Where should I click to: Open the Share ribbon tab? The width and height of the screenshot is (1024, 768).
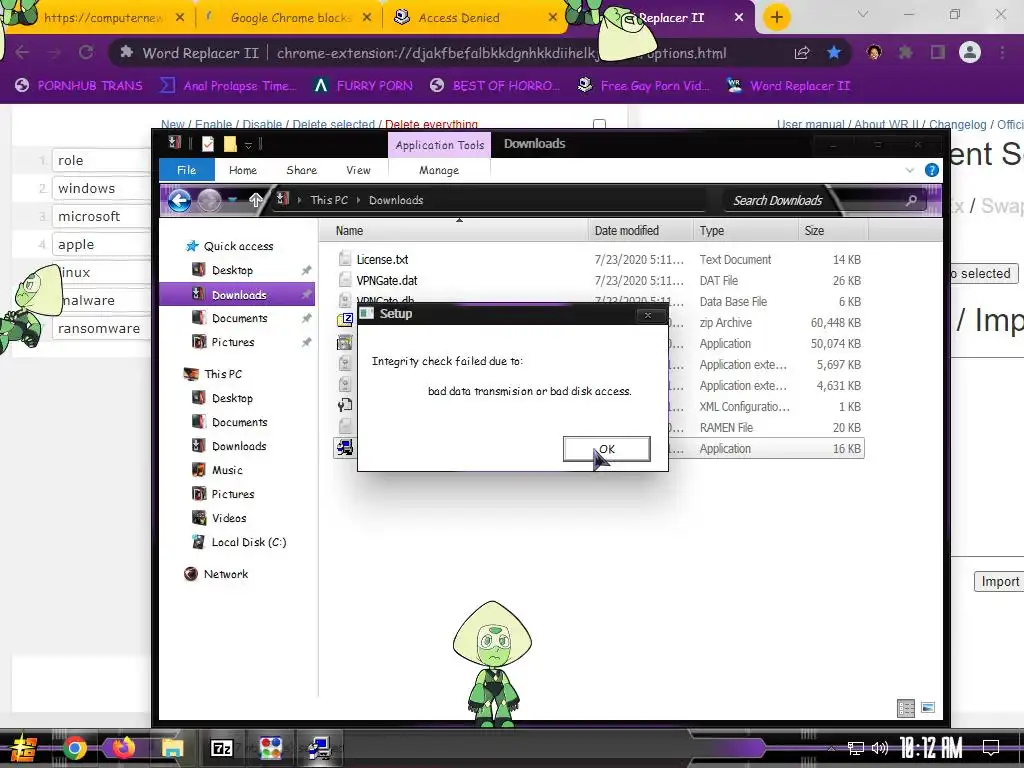[301, 170]
